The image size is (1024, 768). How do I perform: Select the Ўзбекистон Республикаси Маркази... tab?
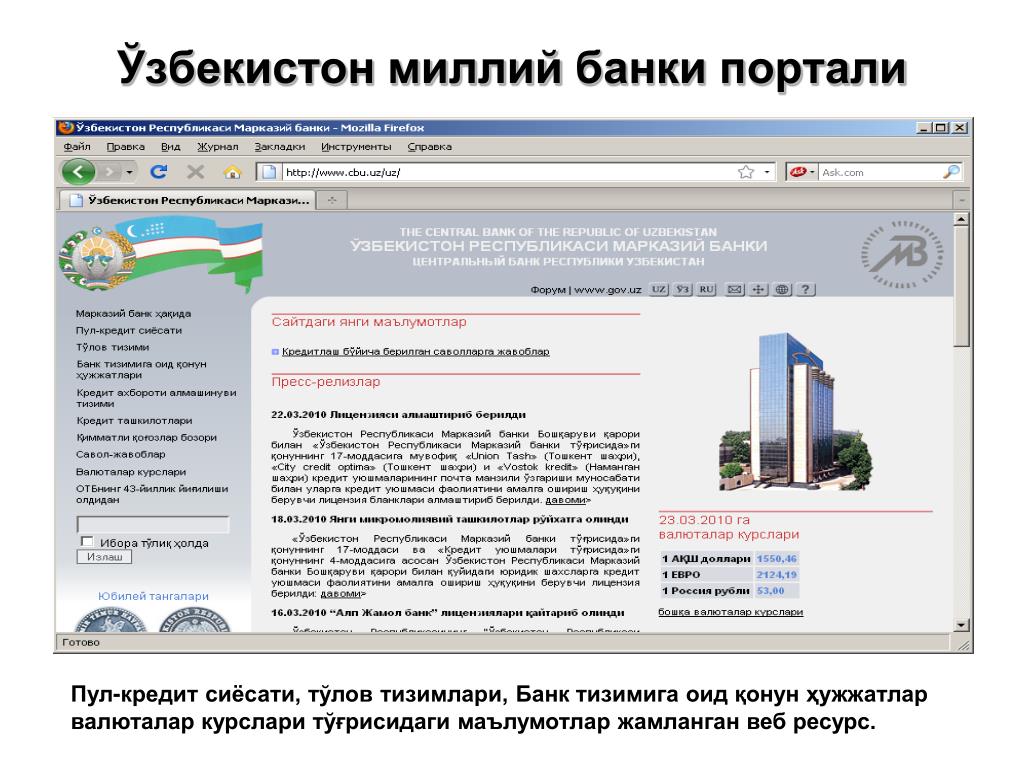click(187, 200)
